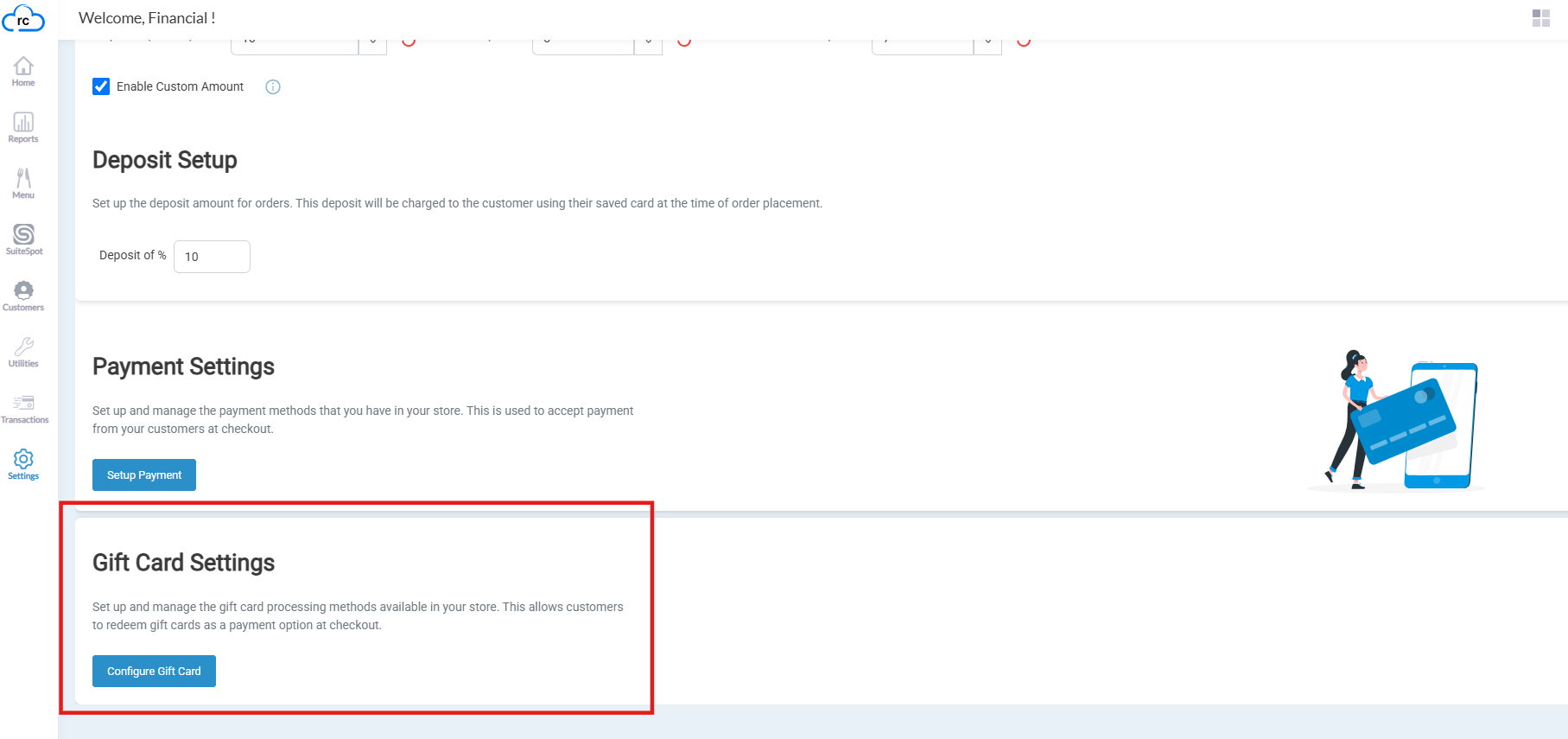Image resolution: width=1568 pixels, height=739 pixels.
Task: Click the Deposit of % input field
Action: click(212, 257)
